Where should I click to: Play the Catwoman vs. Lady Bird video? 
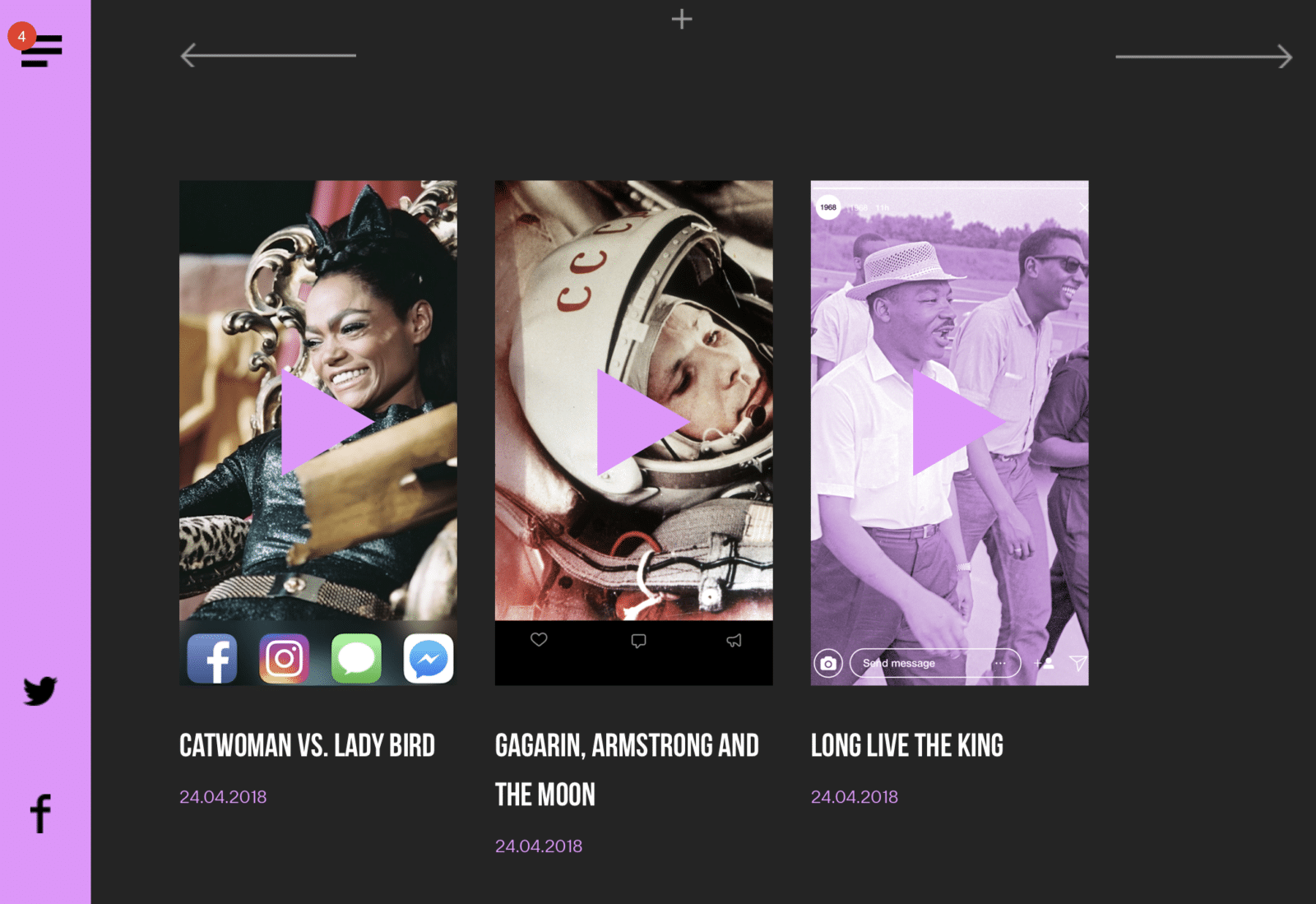pyautogui.click(x=327, y=421)
